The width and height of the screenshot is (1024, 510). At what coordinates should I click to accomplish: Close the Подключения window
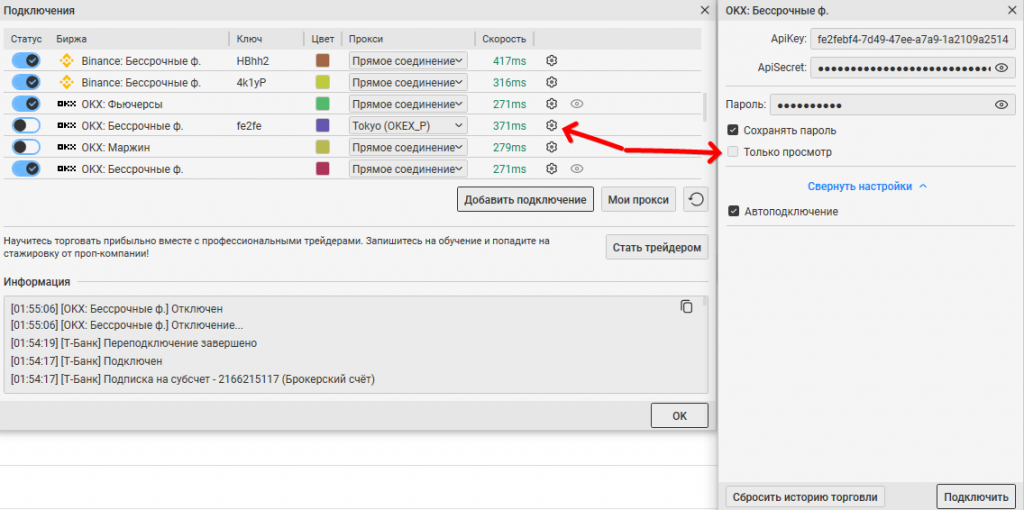[x=705, y=10]
